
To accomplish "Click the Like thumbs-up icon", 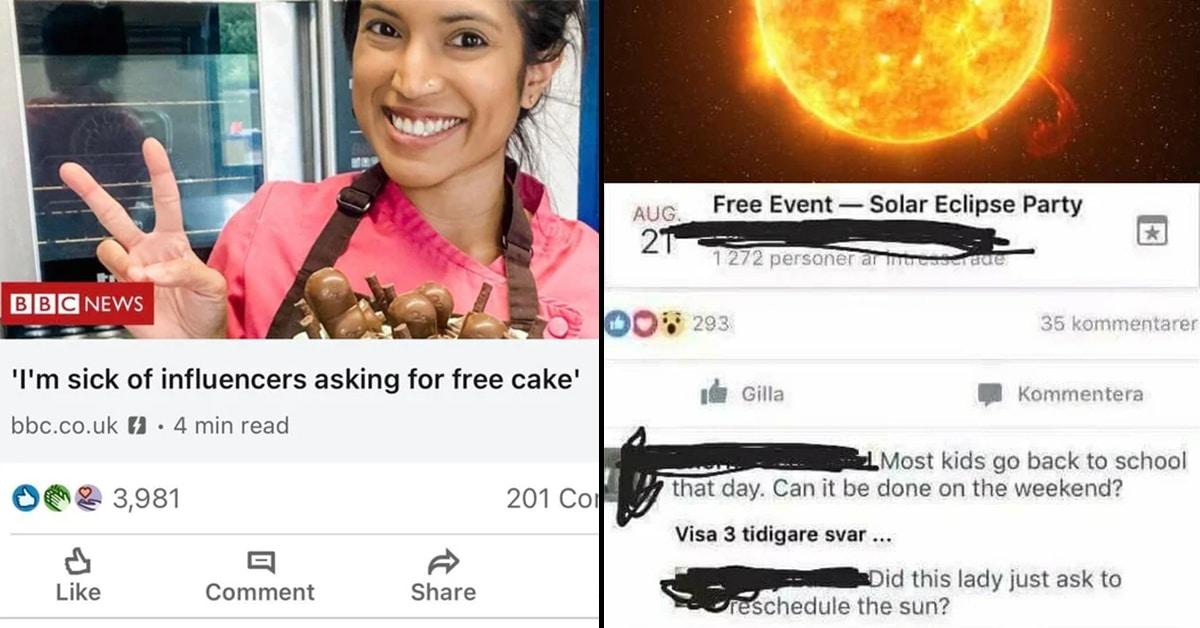I will [x=77, y=560].
